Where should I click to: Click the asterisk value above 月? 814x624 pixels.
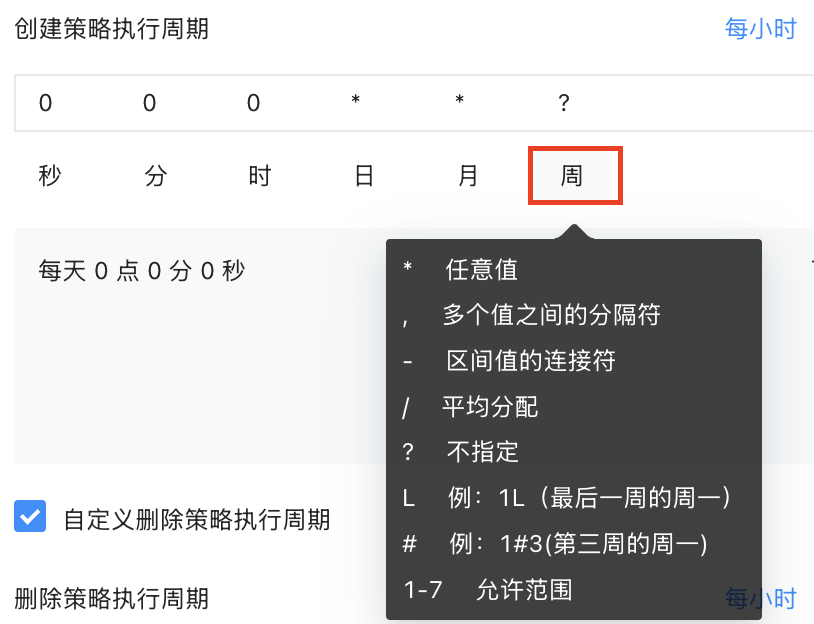tap(460, 103)
